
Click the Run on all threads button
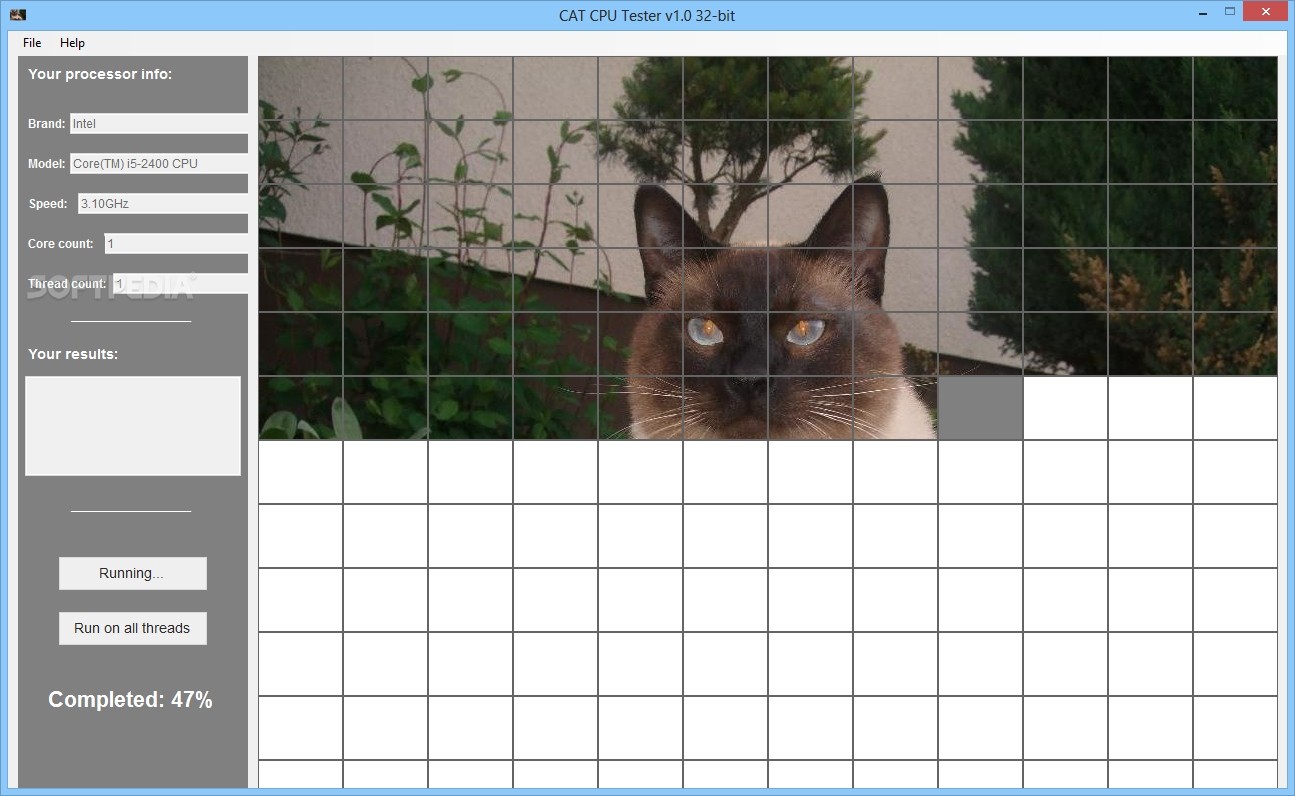[x=132, y=628]
